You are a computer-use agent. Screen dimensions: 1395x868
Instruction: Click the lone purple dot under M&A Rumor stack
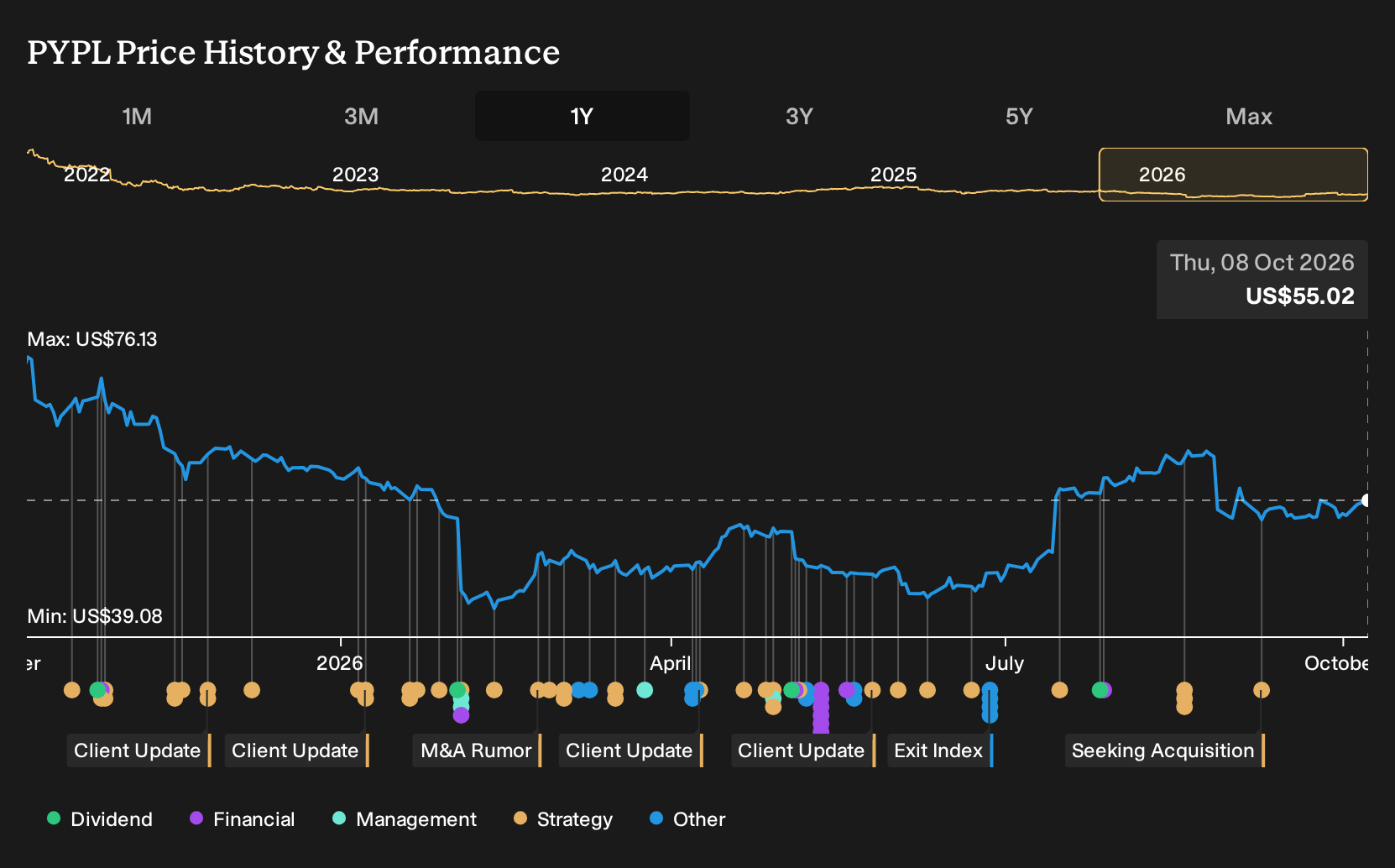(461, 715)
